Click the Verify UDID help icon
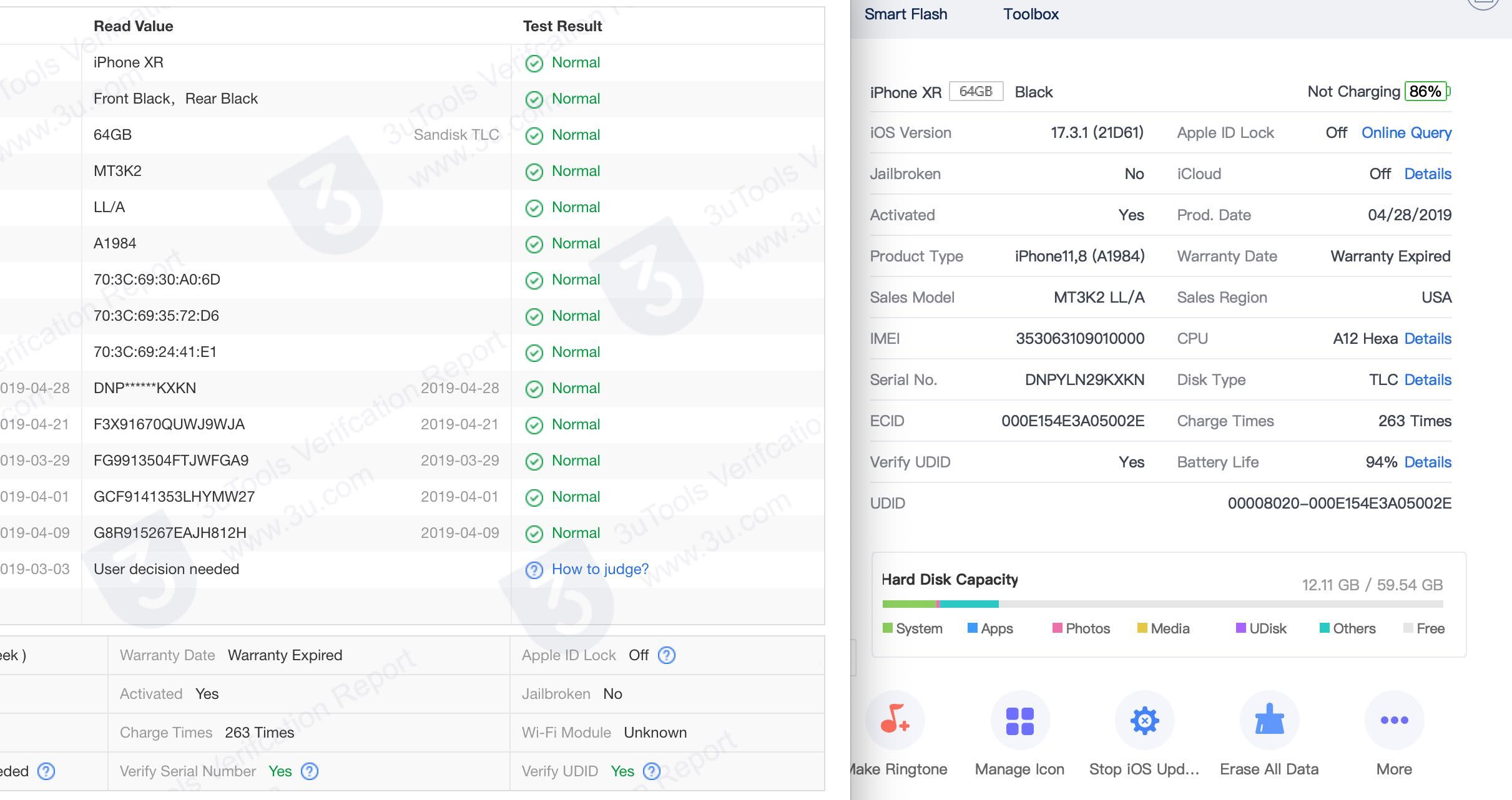 (652, 771)
